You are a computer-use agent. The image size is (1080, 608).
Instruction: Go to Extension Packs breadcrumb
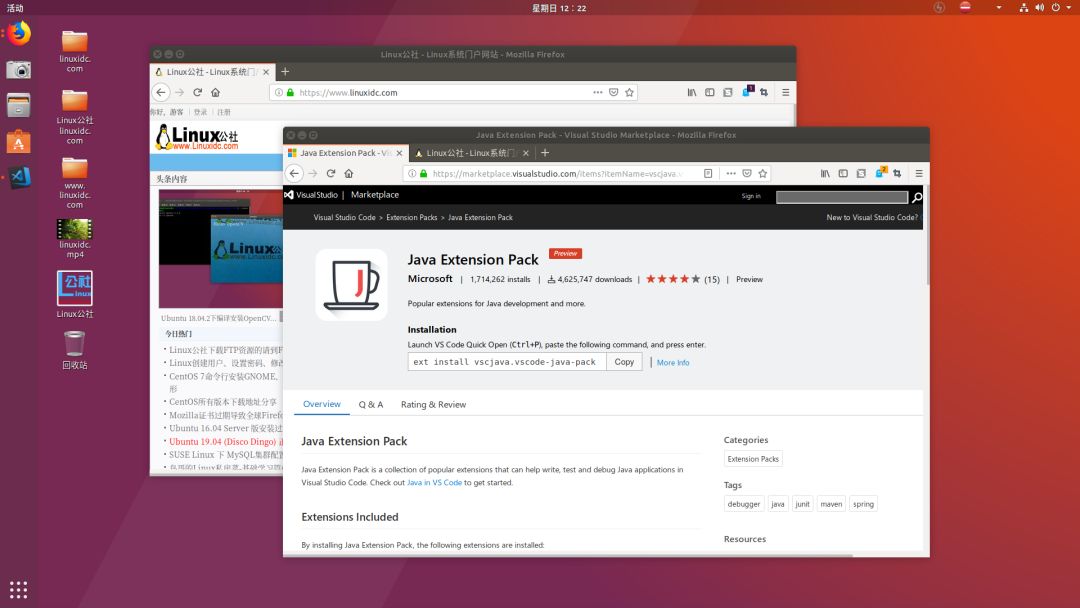pyautogui.click(x=411, y=217)
